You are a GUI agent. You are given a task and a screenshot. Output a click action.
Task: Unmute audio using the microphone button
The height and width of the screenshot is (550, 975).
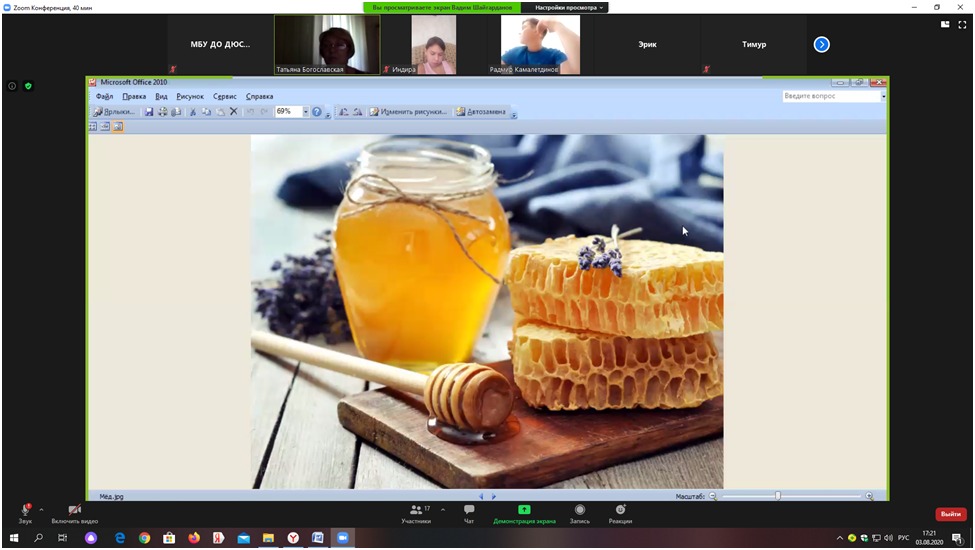[25, 510]
